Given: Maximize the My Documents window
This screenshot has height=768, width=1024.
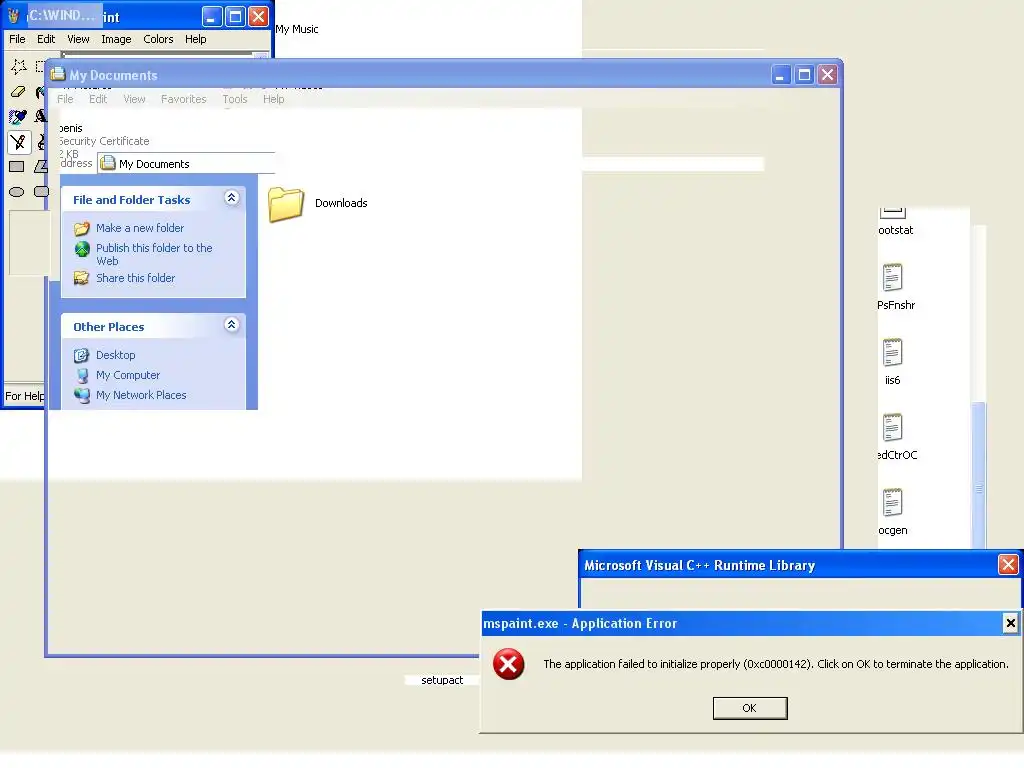Looking at the screenshot, I should pos(804,75).
